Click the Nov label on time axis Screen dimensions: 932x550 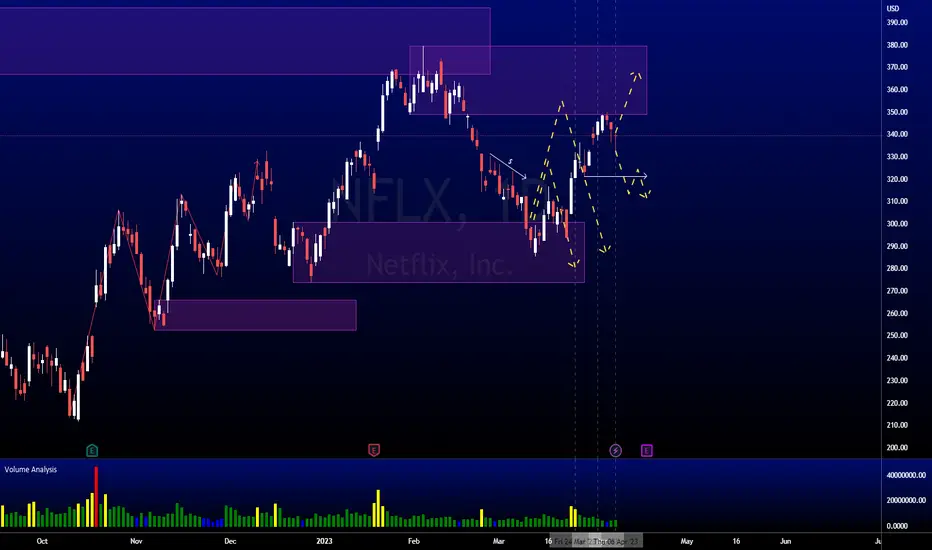tap(136, 541)
